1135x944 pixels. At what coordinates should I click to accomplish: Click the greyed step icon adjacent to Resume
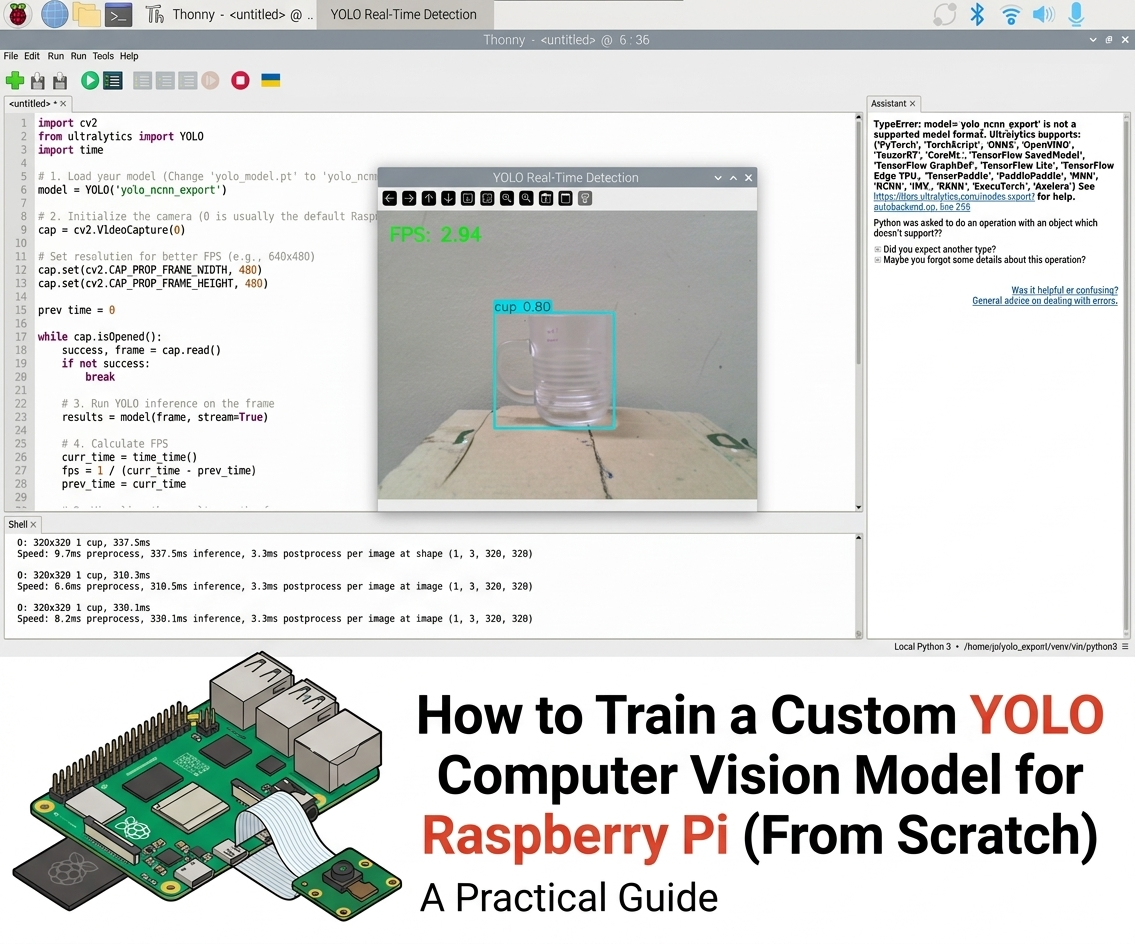coord(187,80)
